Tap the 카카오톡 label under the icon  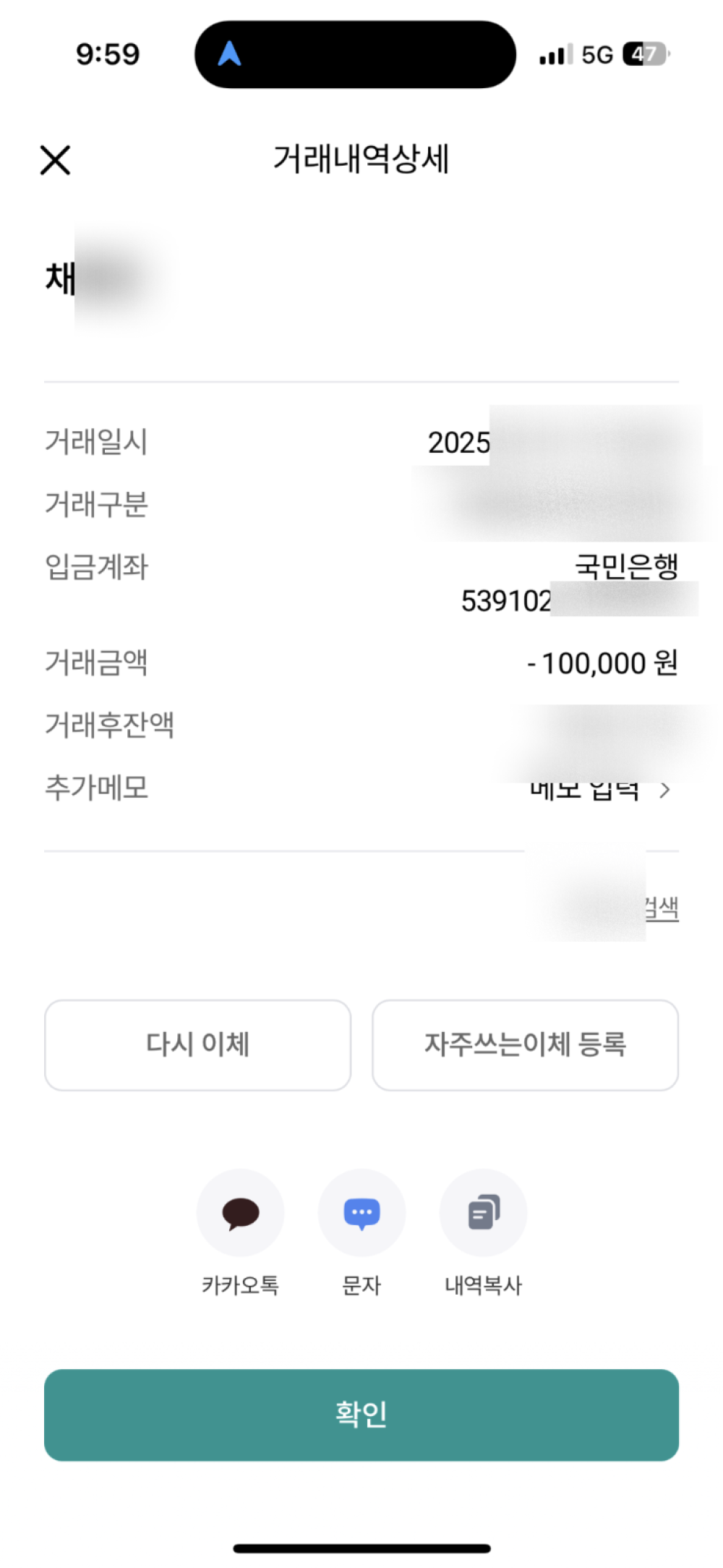240,1285
